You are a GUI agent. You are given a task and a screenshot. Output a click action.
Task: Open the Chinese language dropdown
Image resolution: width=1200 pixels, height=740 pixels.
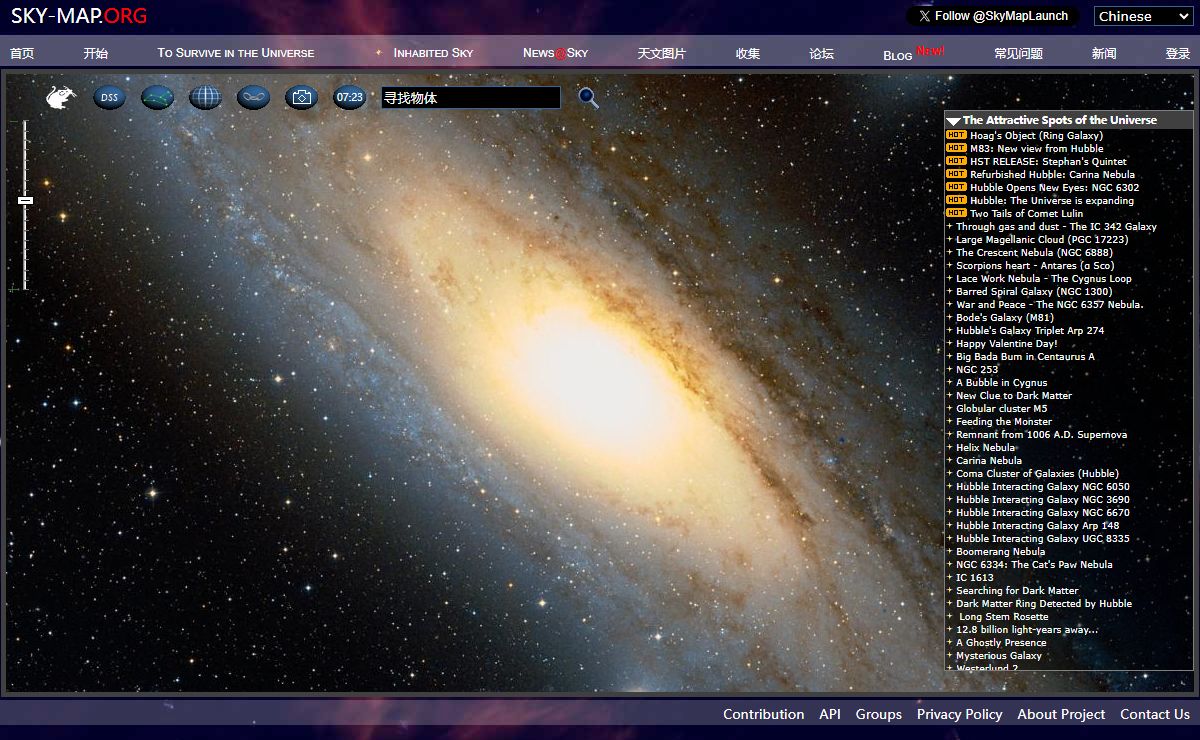click(1143, 16)
